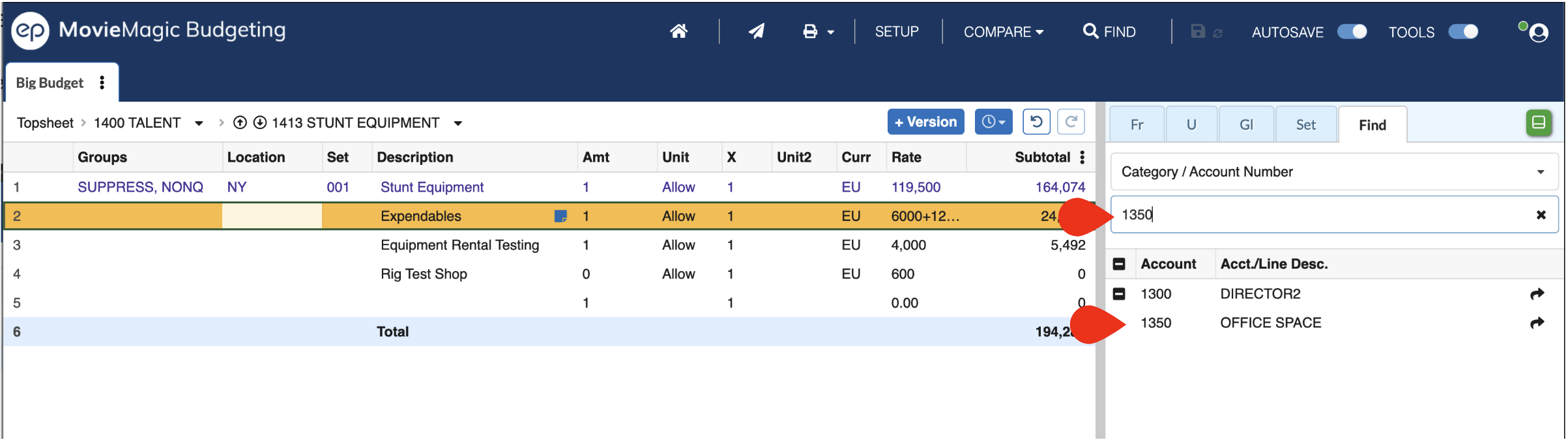The width and height of the screenshot is (1568, 442).
Task: Collapse the 1300 DIRECTOR2 row
Action: coord(1119,294)
